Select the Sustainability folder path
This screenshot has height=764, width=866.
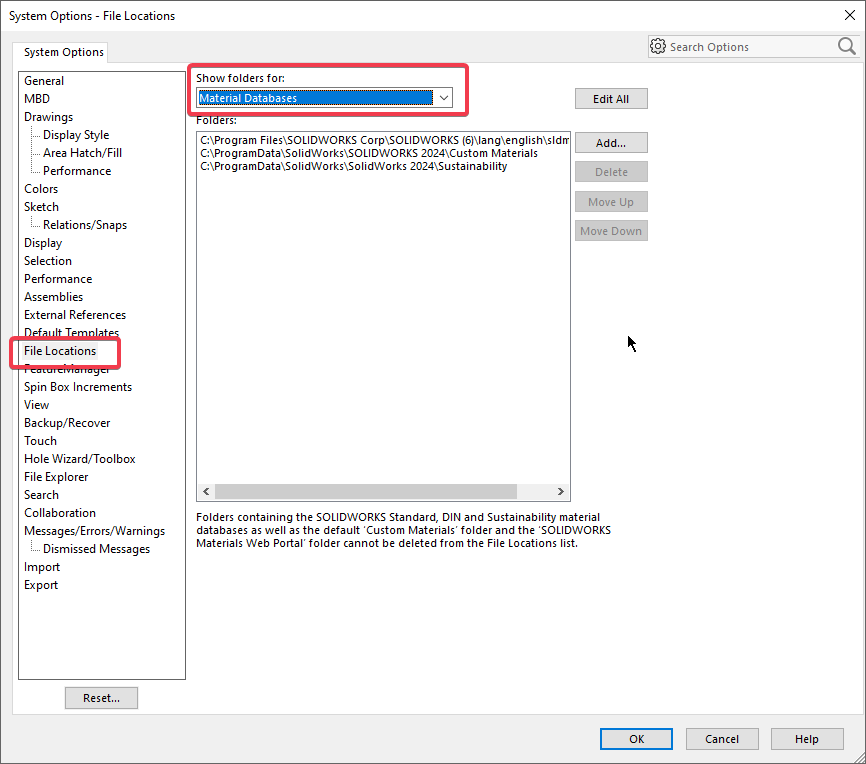click(x=353, y=167)
